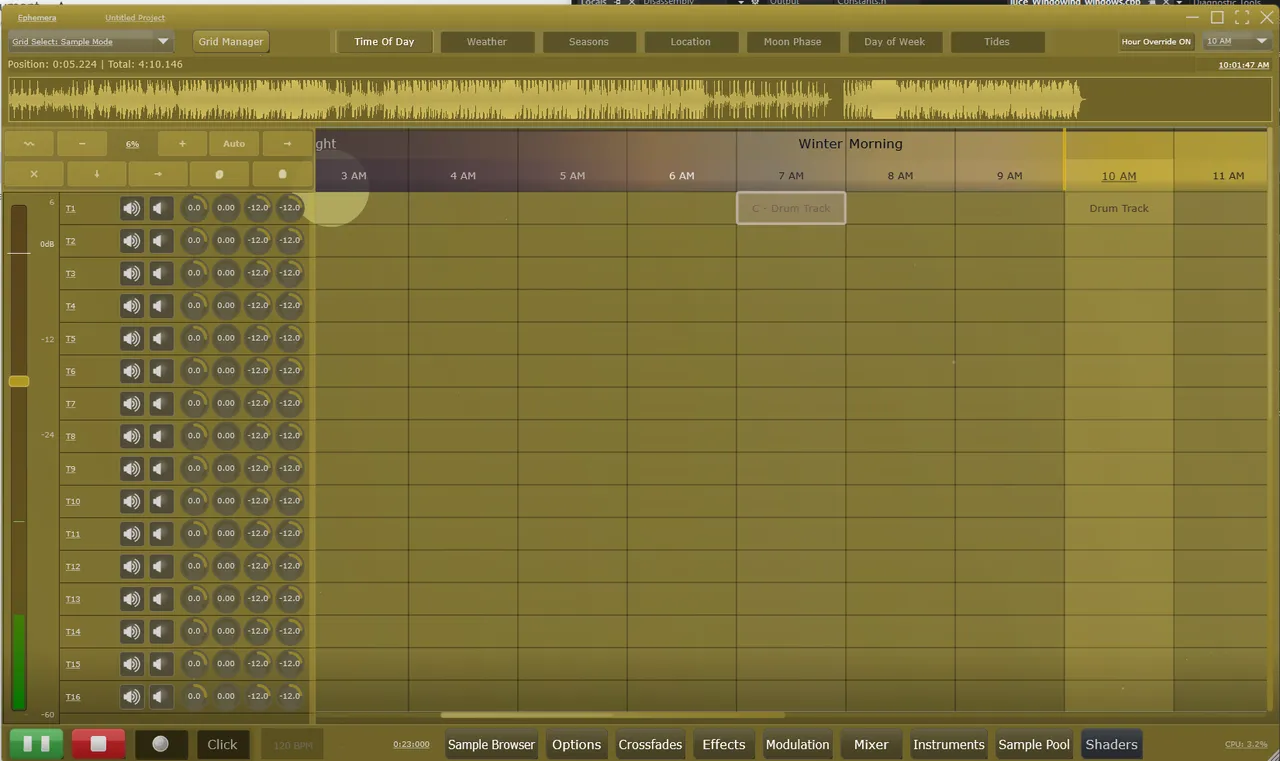Click the master volume slider handle
The width and height of the screenshot is (1280, 761).
click(x=19, y=381)
